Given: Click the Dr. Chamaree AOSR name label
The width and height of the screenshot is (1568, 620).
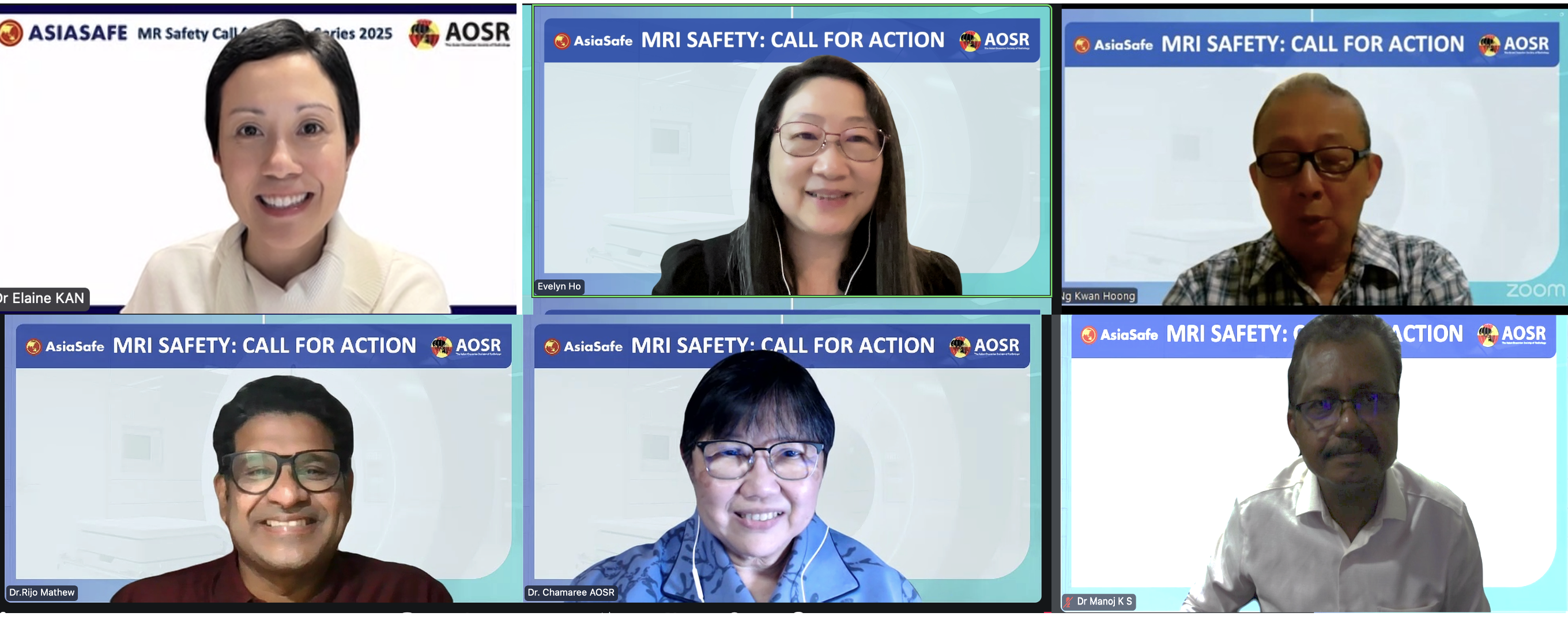Looking at the screenshot, I should pyautogui.click(x=571, y=592).
